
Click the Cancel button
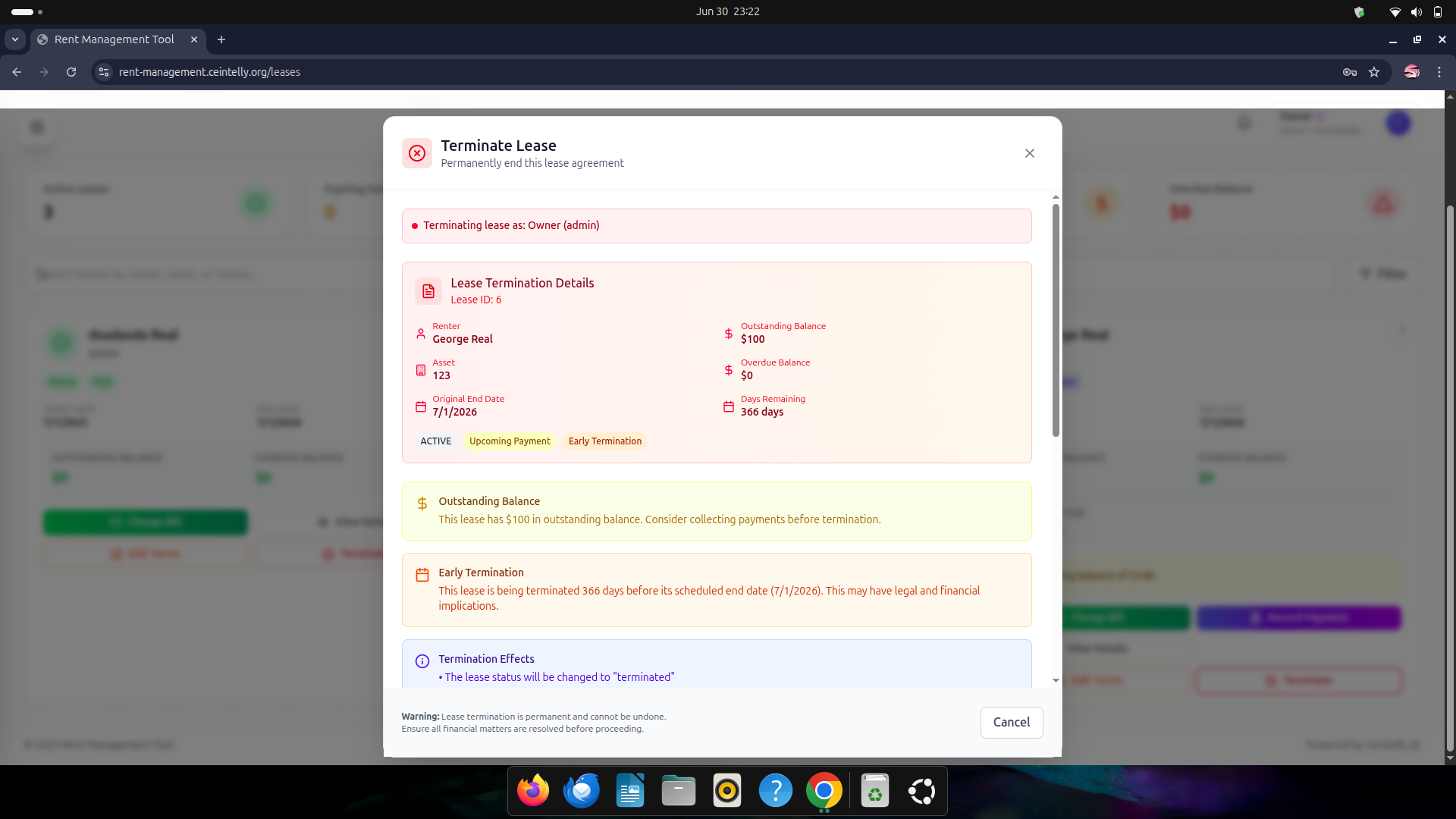[x=1011, y=722]
